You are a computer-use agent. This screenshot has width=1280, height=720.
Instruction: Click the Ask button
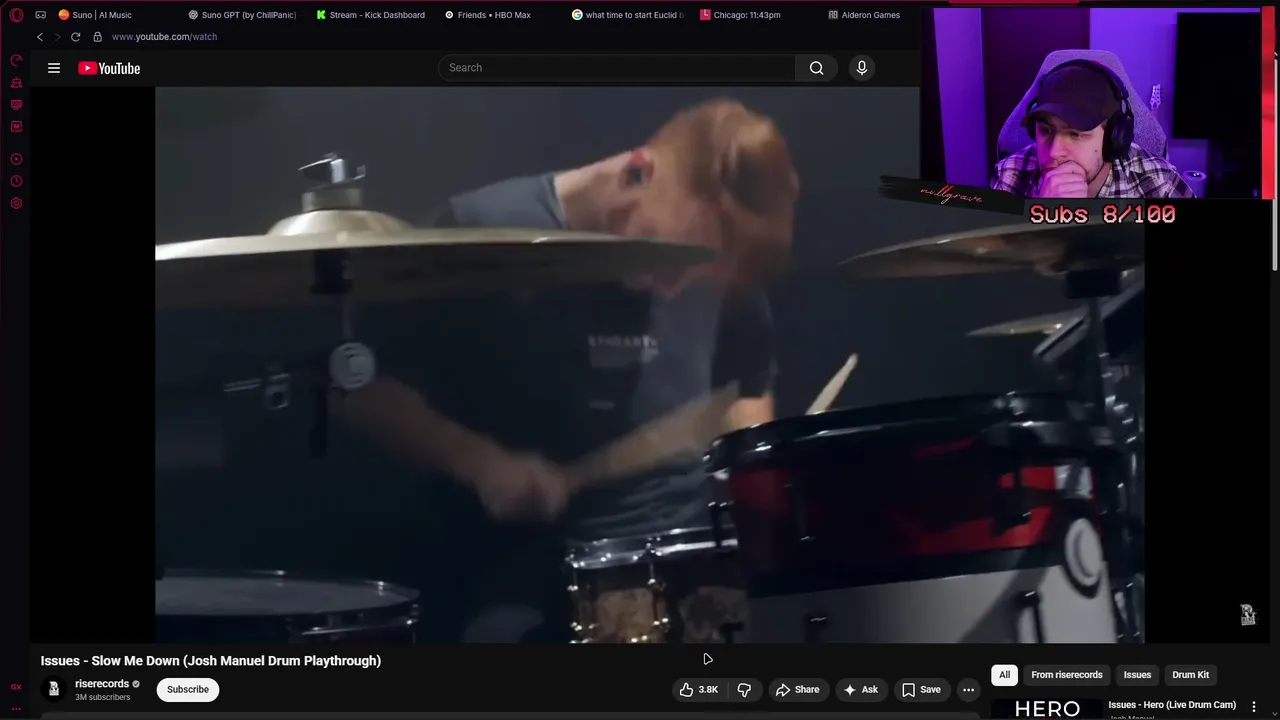[861, 689]
